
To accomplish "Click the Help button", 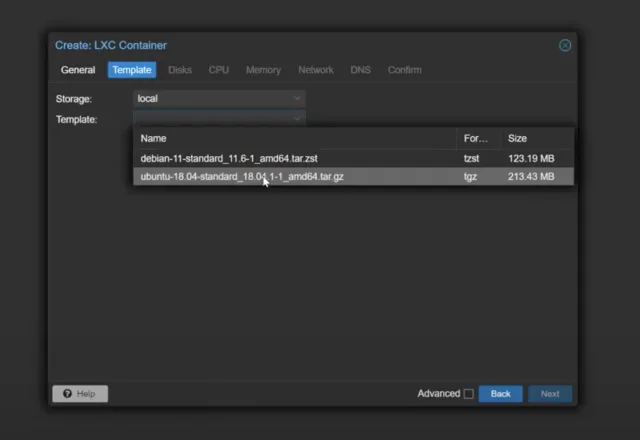I will point(80,394).
